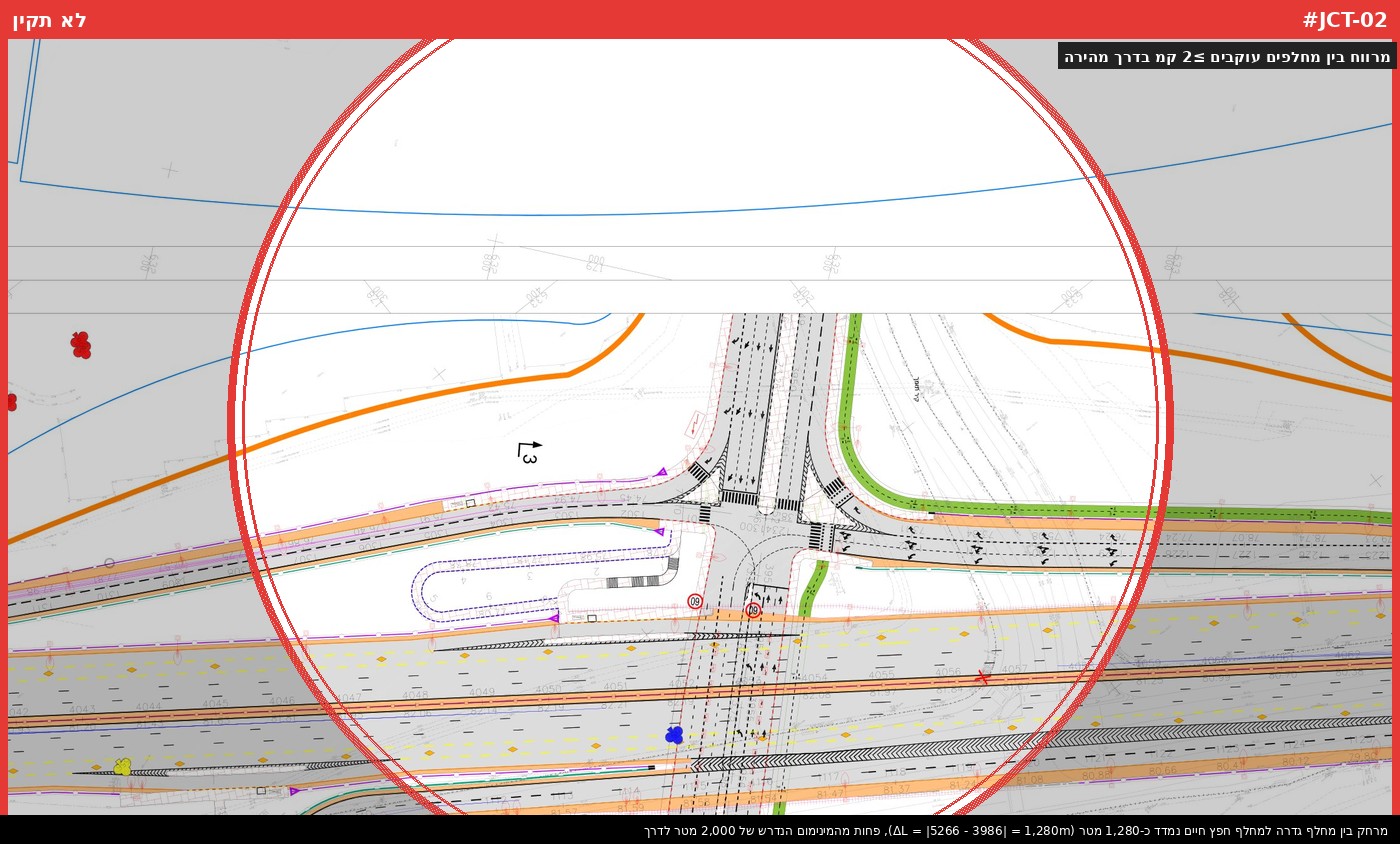Click the purple triangle below the section 3 marker

tap(661, 472)
